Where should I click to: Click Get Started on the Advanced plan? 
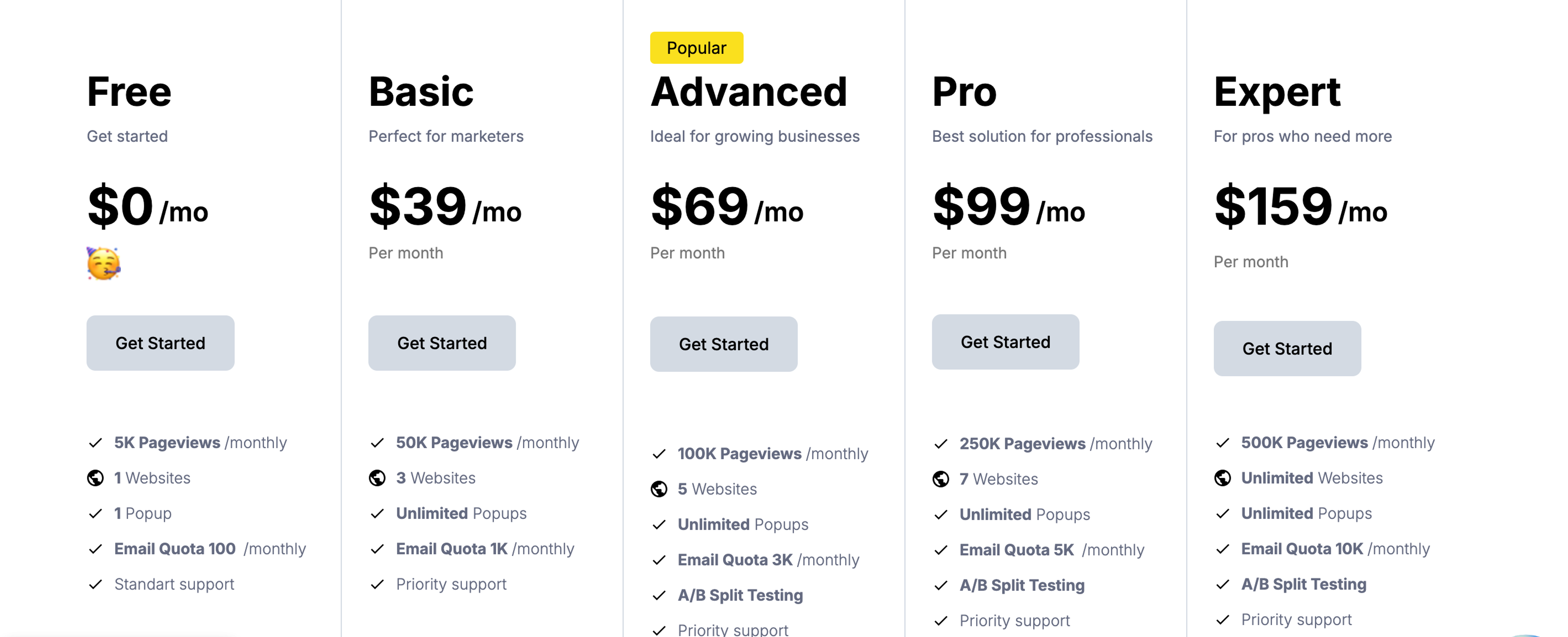click(724, 344)
